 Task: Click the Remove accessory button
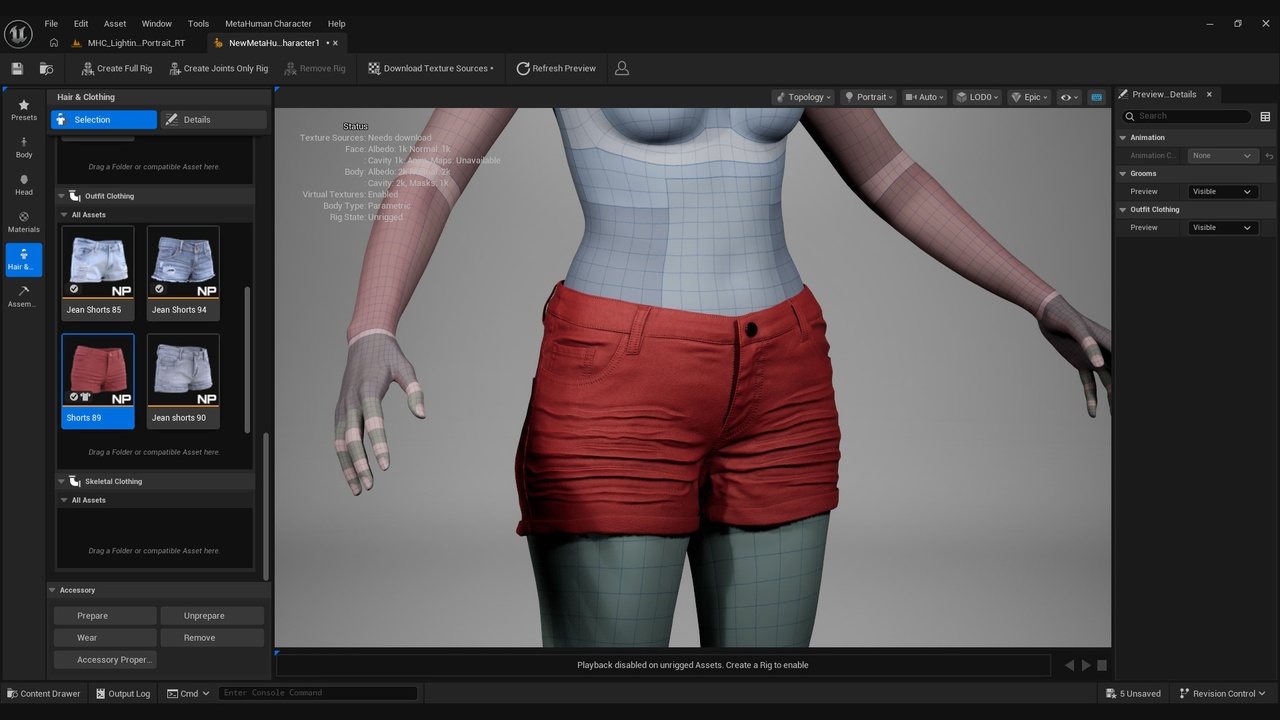click(x=212, y=637)
